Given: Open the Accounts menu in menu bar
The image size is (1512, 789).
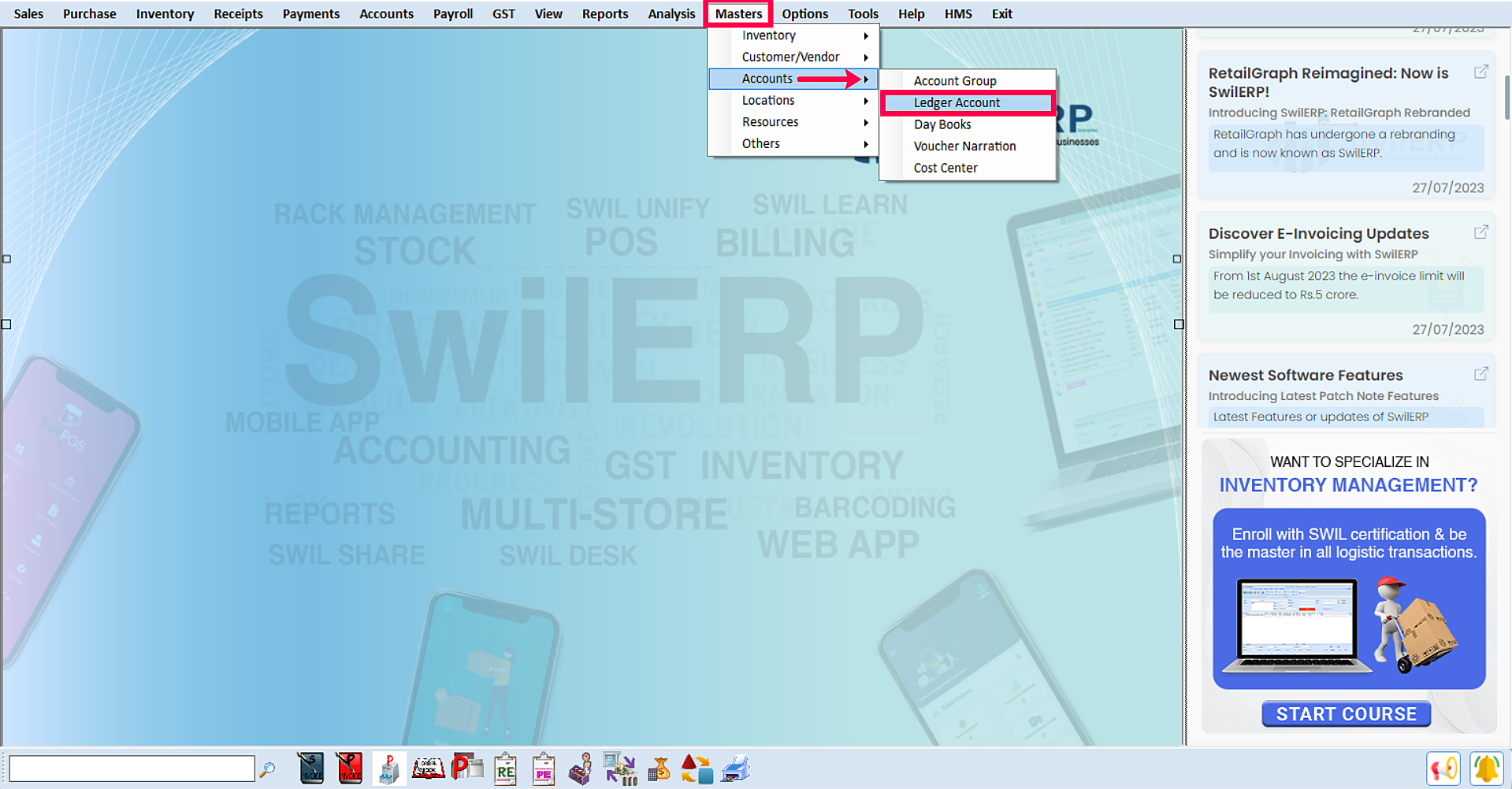Looking at the screenshot, I should pos(386,13).
